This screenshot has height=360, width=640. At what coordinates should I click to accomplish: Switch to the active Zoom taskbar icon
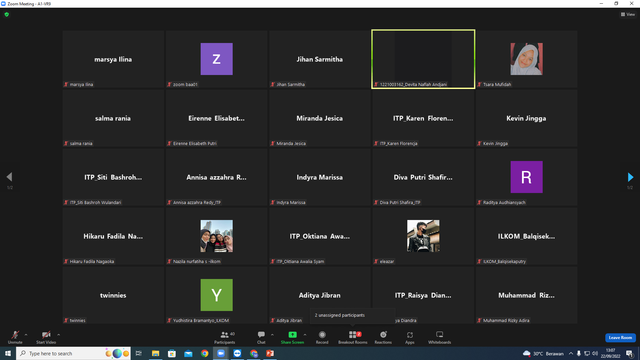tap(221, 353)
